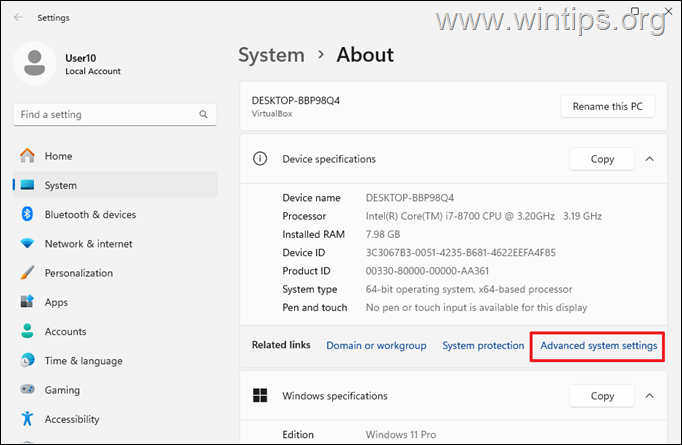Screen dimensions: 682x445
Task: Click the Installed RAM value 7.98 GB
Action: pyautogui.click(x=383, y=234)
